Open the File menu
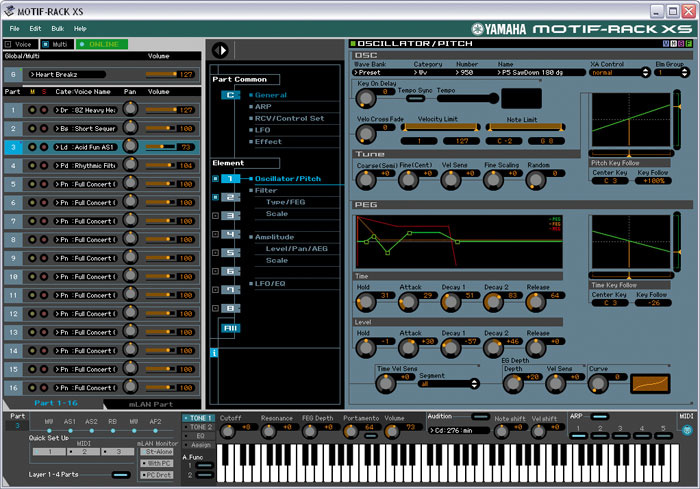 pos(14,29)
